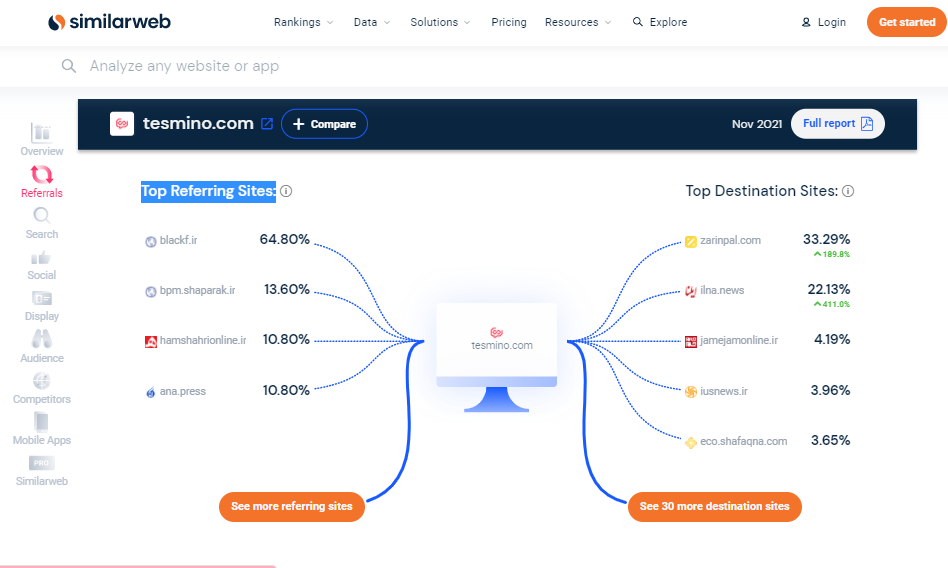Open the hamshahrionline.ir link
Screen dimensions: 948x568
(203, 341)
